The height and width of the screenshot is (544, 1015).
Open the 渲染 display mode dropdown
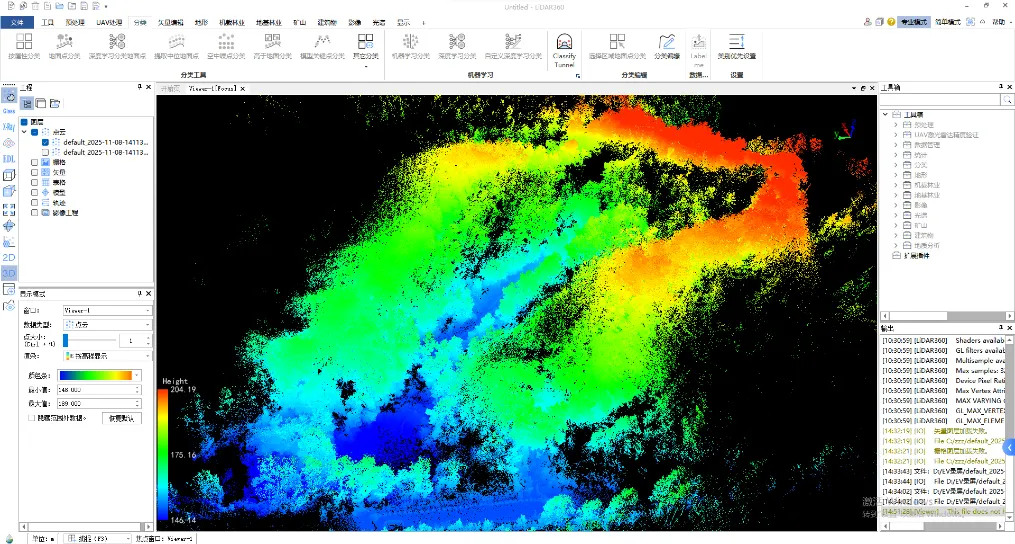[x=107, y=356]
